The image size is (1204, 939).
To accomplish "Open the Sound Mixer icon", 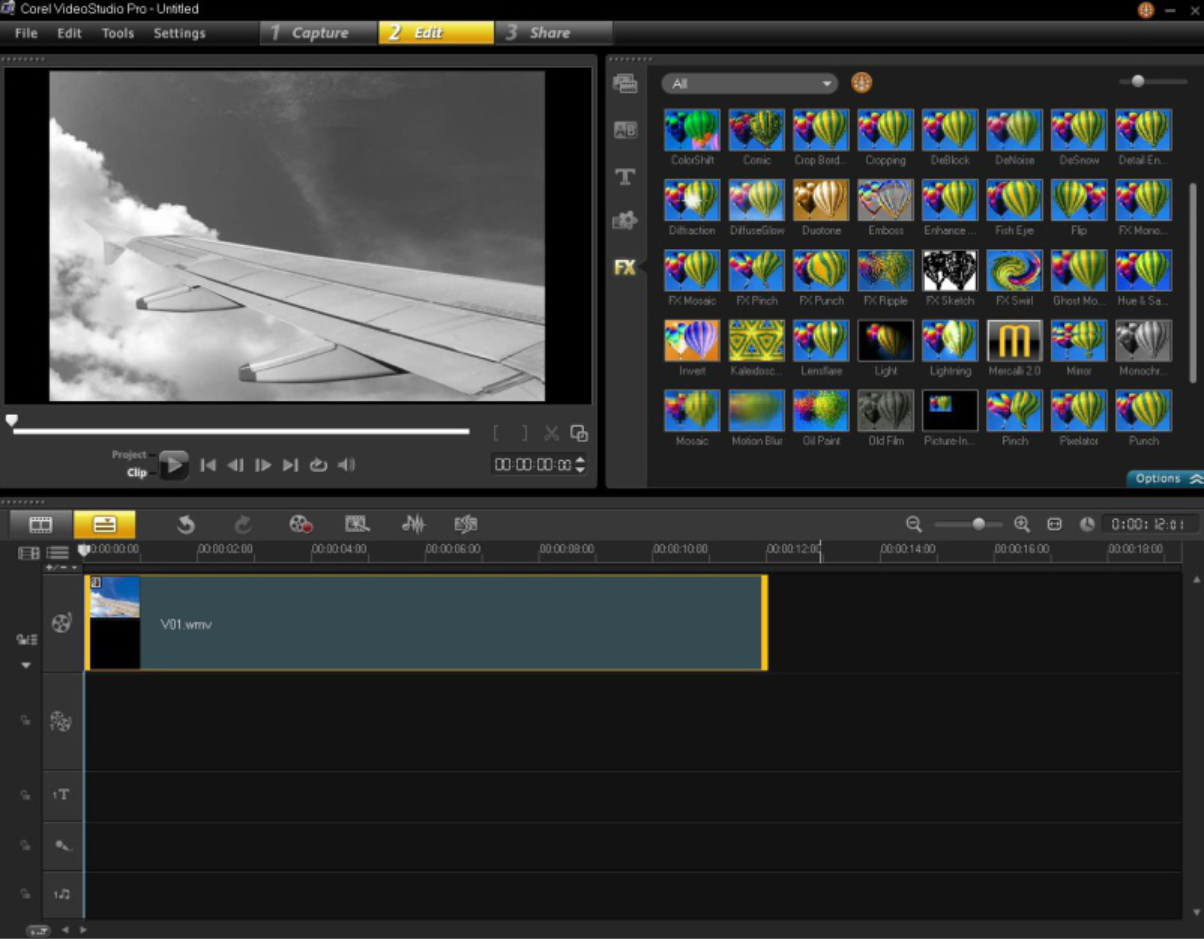I will coord(413,524).
